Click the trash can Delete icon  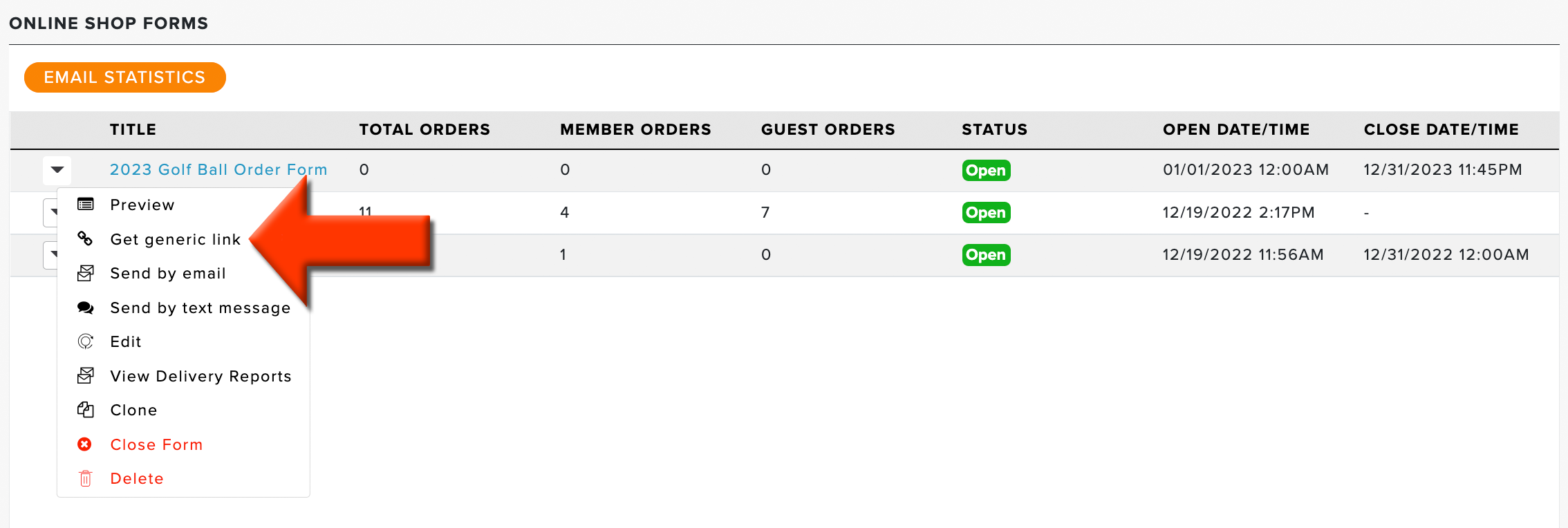click(x=86, y=478)
